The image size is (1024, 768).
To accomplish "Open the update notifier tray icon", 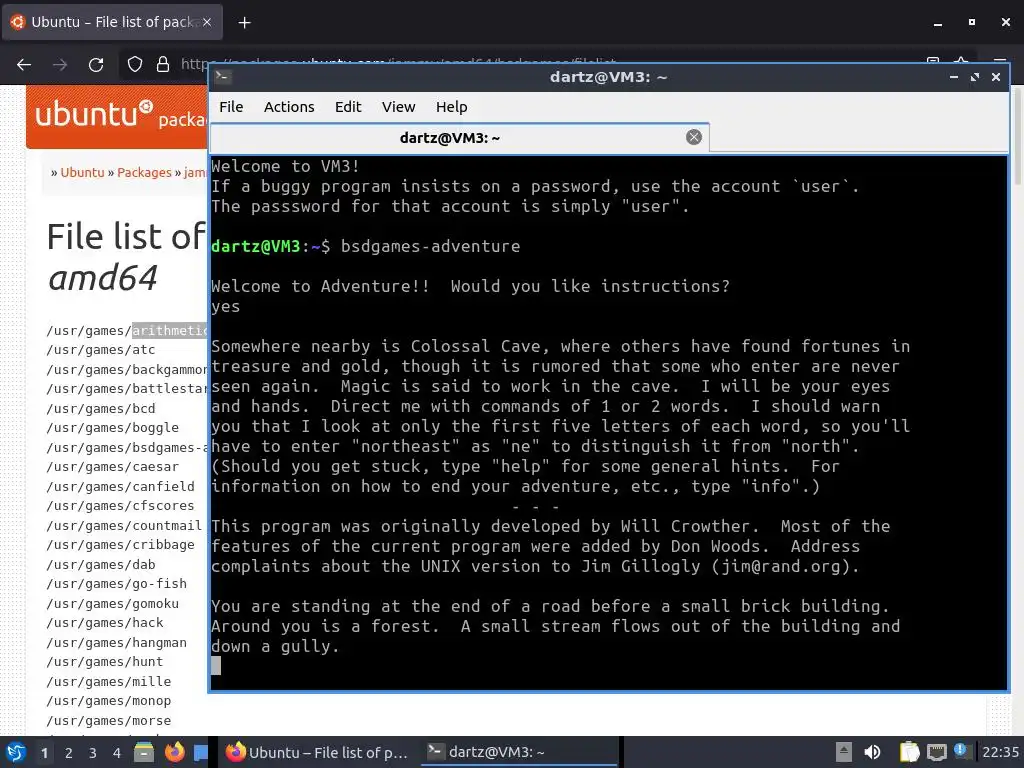I will click(x=960, y=750).
